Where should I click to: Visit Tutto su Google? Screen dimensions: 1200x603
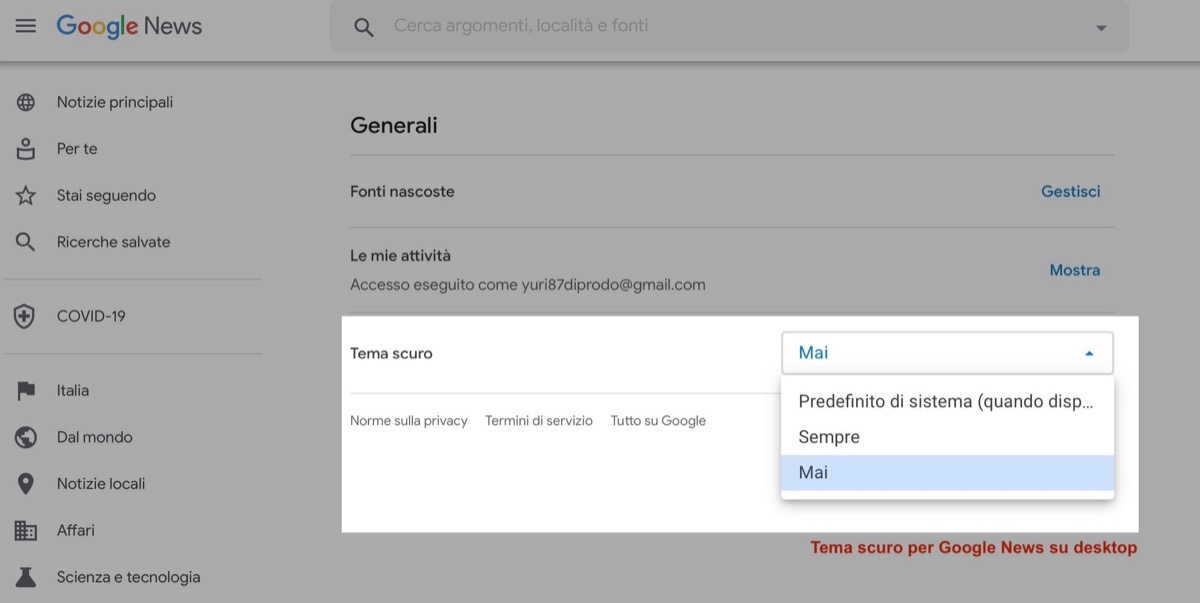point(658,420)
